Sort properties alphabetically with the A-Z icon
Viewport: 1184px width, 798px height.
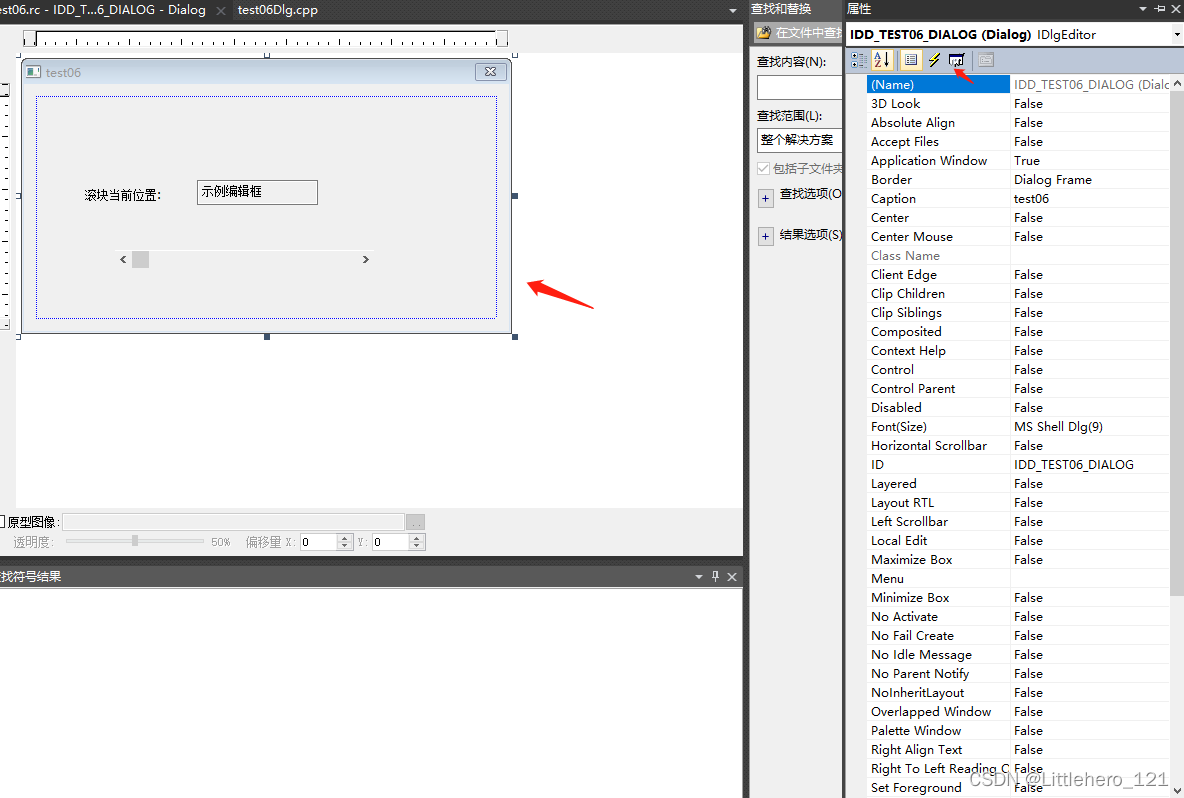pos(881,60)
